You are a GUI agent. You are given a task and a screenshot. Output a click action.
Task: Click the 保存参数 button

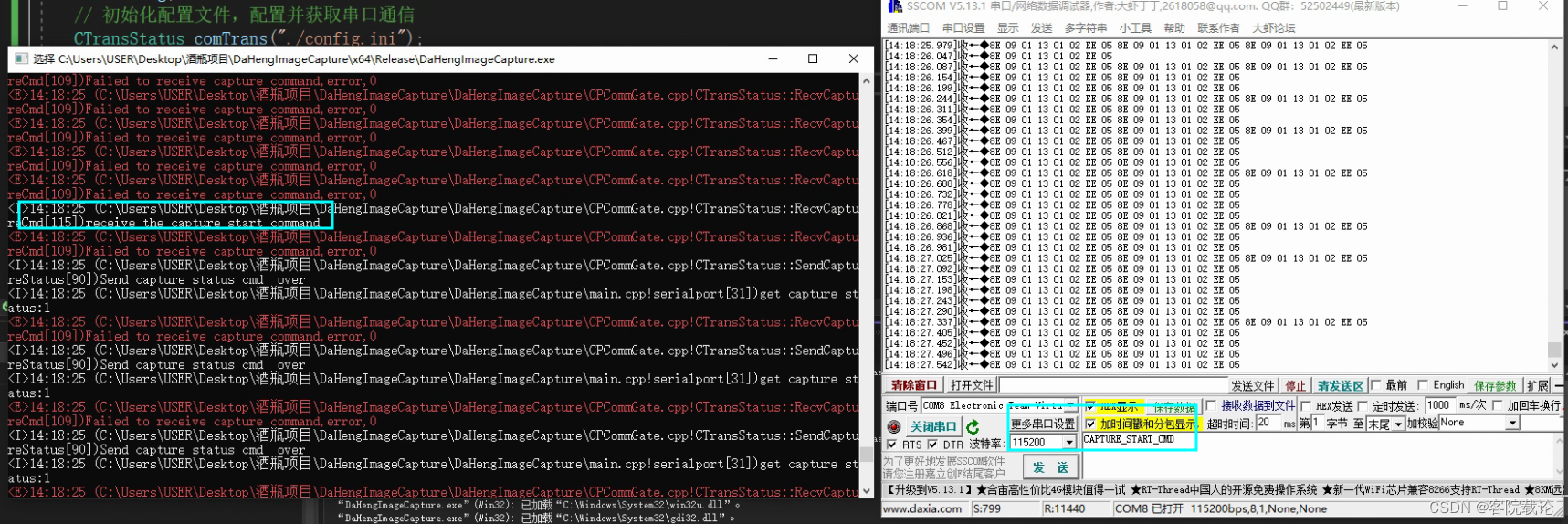pos(1495,385)
